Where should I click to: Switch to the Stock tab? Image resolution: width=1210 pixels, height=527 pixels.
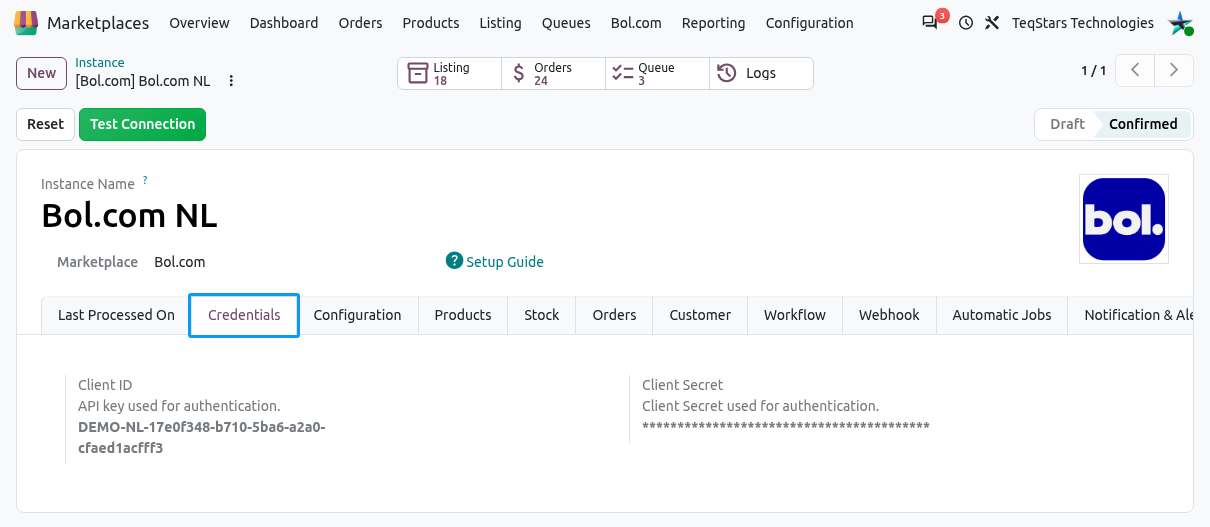point(542,315)
